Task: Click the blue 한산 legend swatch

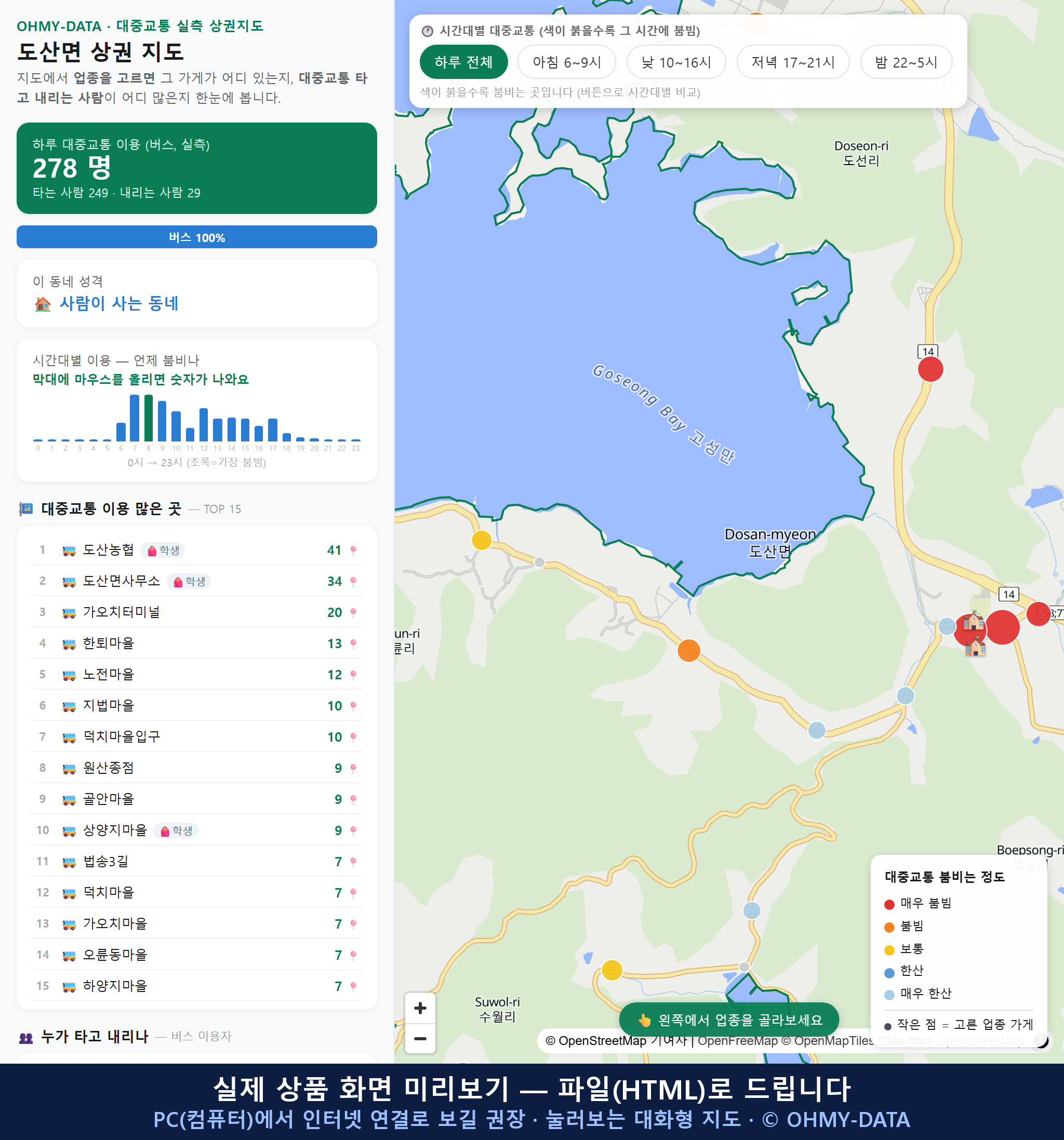Action: (x=889, y=973)
